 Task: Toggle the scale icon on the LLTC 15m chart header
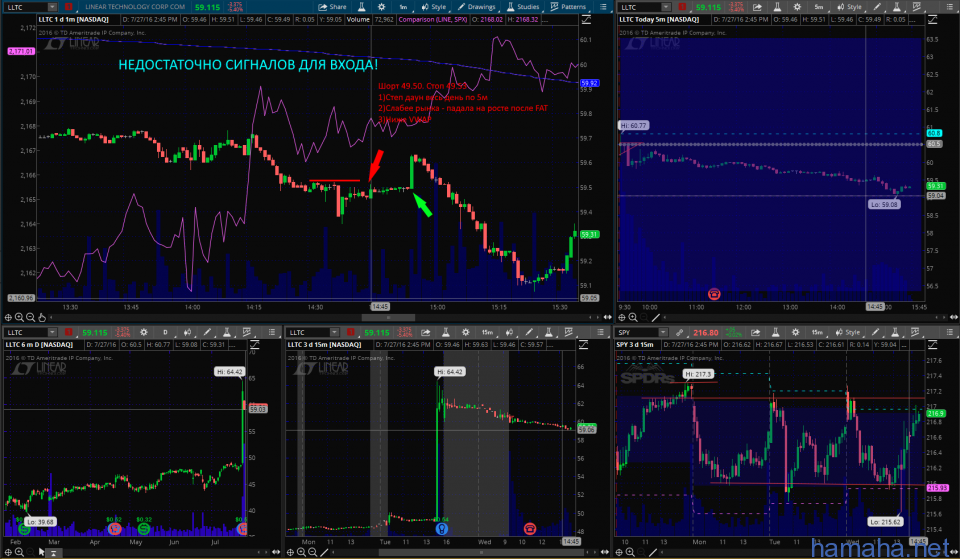(x=583, y=345)
